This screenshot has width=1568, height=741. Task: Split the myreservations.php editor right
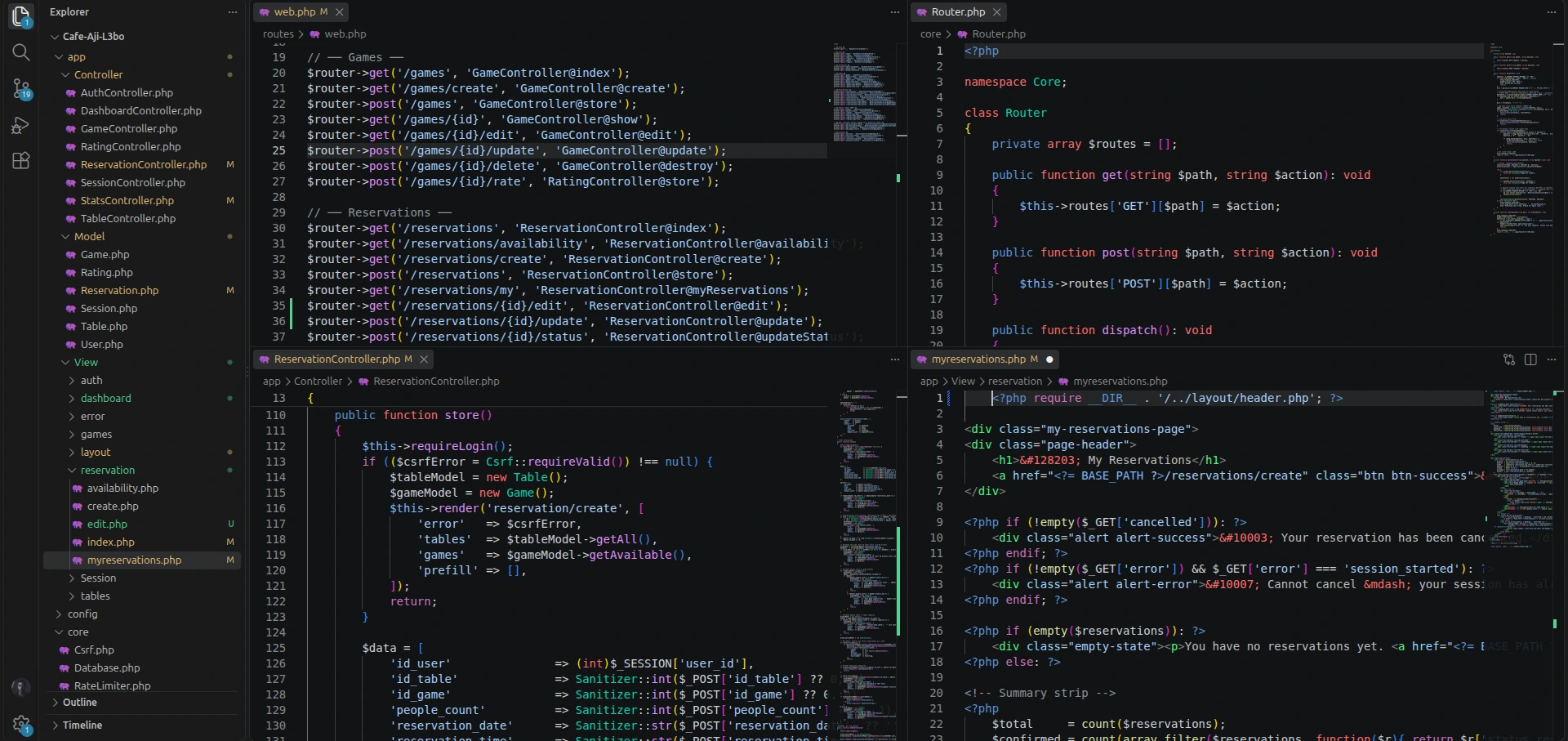click(1530, 359)
